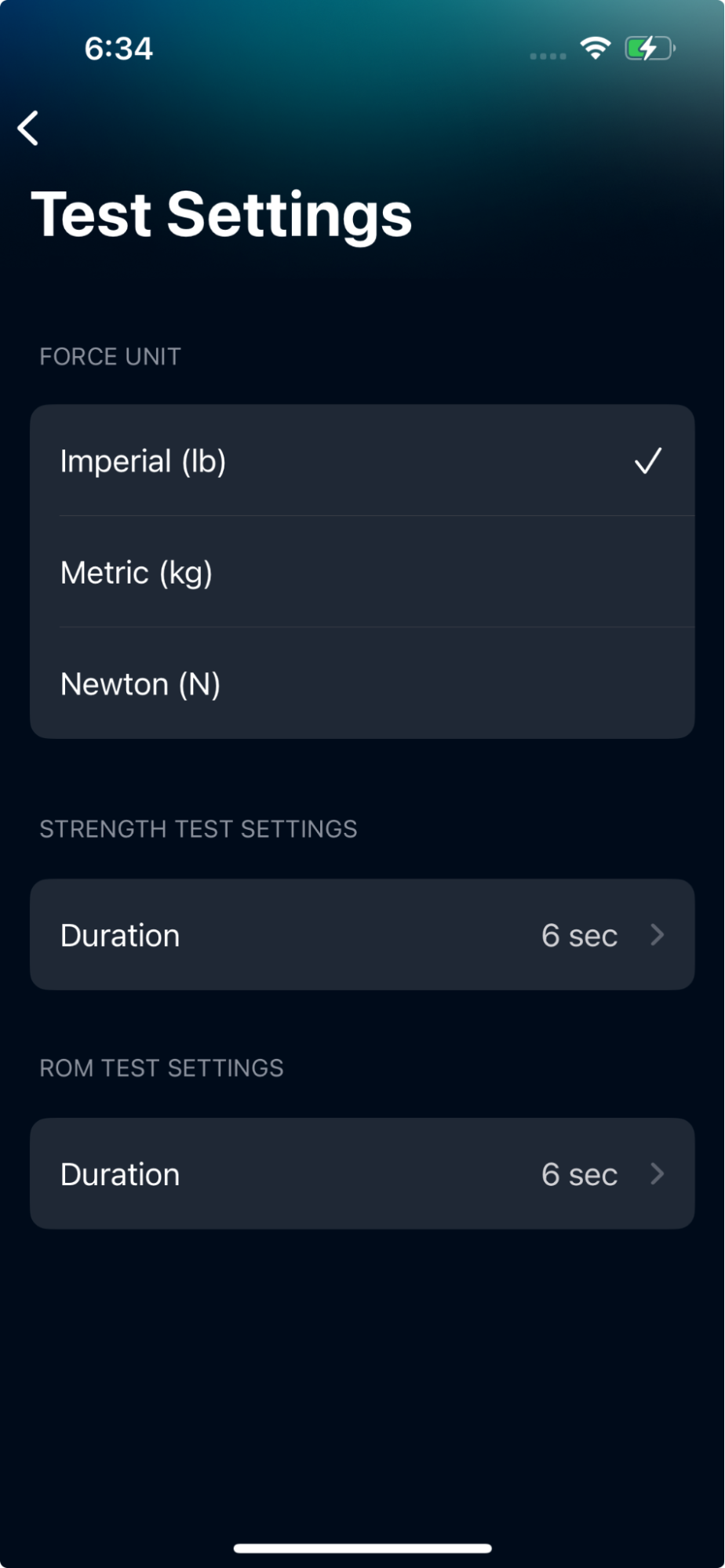Click the battery charging icon
This screenshot has width=725, height=1568.
coord(649,49)
